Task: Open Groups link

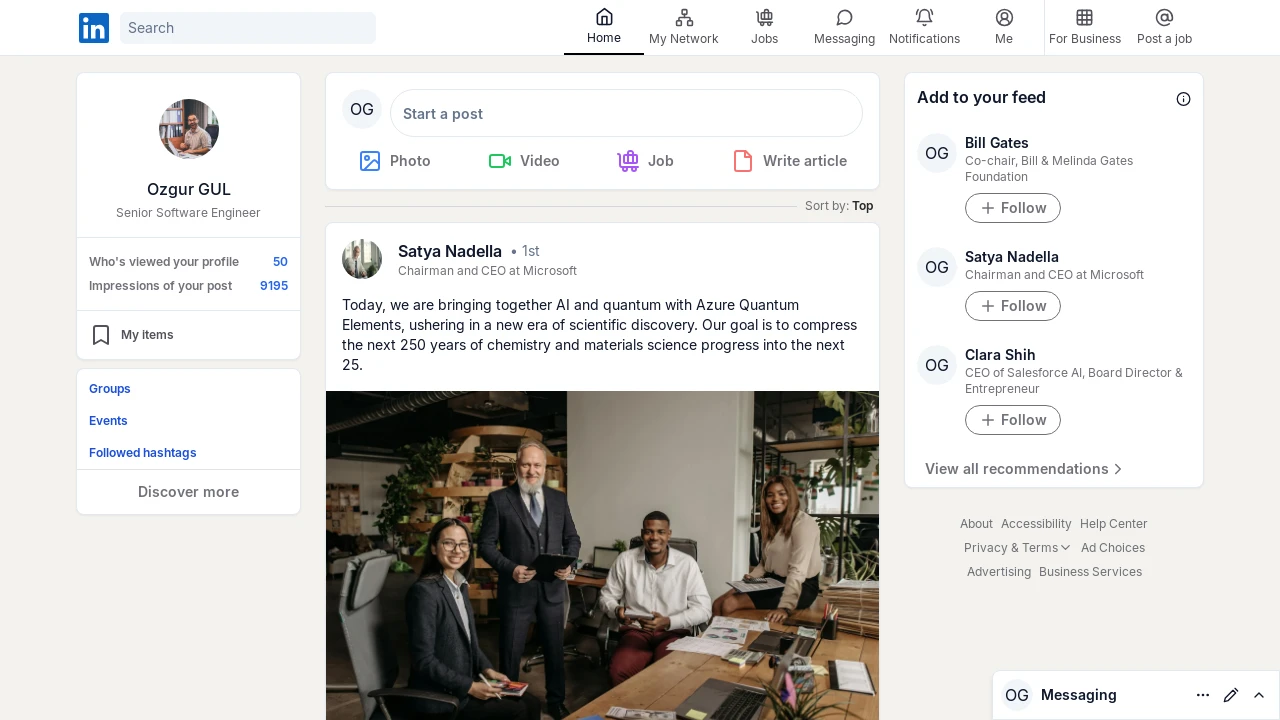Action: click(x=110, y=389)
